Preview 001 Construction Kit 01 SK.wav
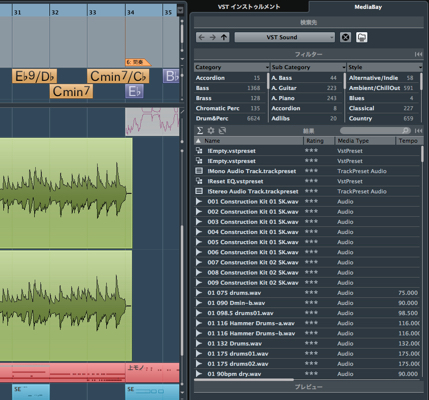Image resolution: width=429 pixels, height=400 pixels. (199, 201)
